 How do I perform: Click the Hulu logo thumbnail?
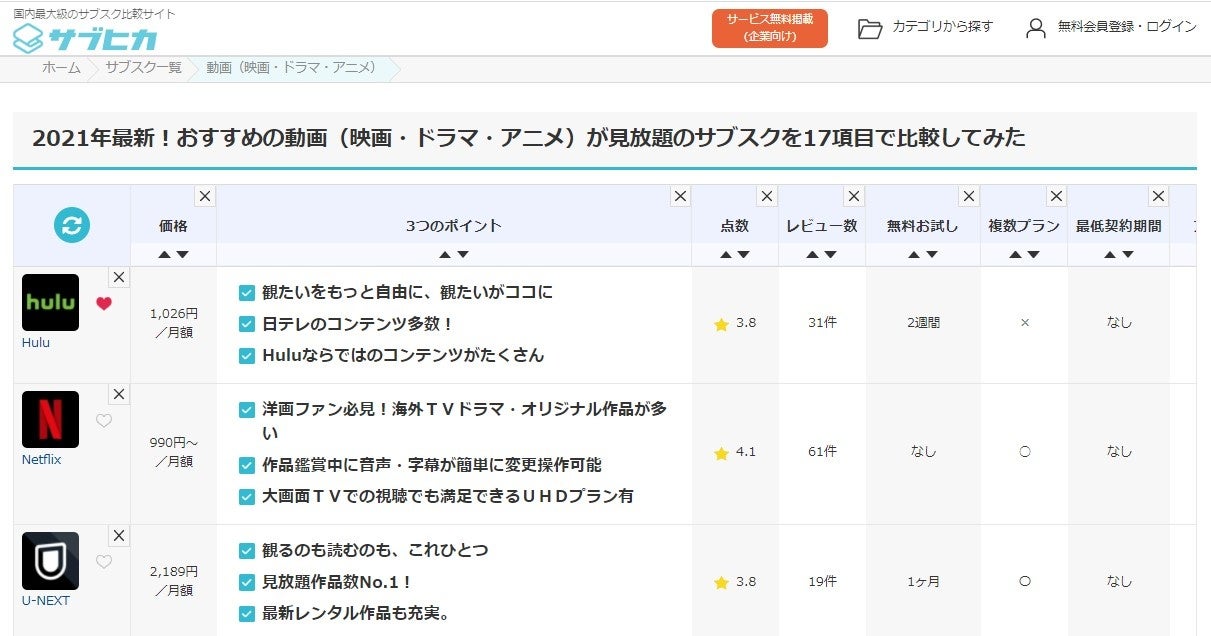50,302
